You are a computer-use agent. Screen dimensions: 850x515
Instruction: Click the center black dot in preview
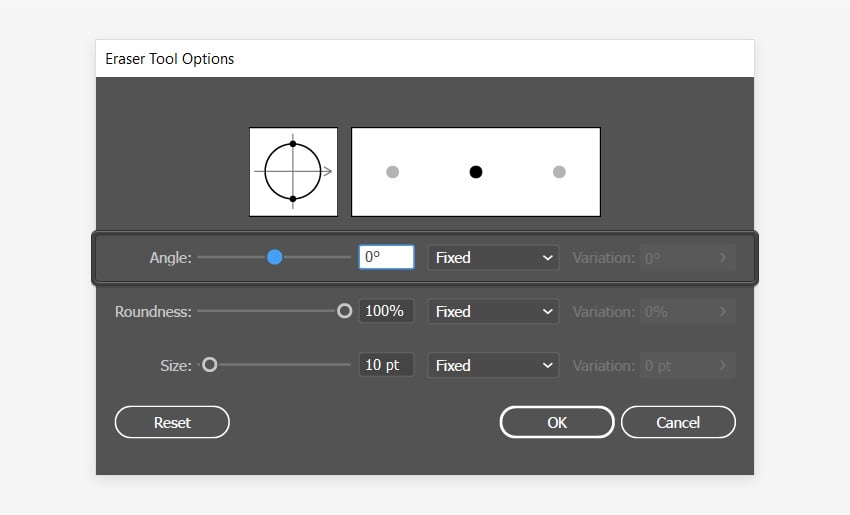pos(476,172)
